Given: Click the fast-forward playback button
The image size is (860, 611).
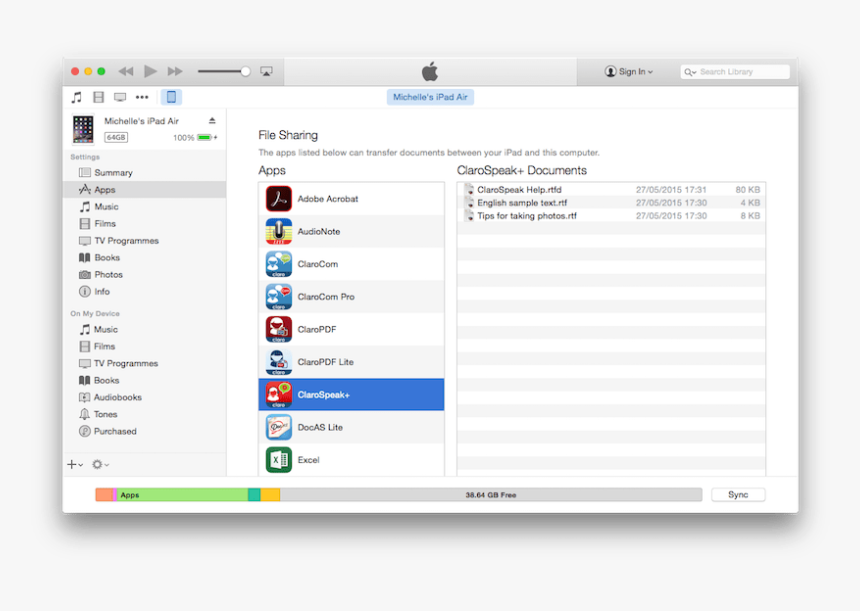Looking at the screenshot, I should 175,71.
